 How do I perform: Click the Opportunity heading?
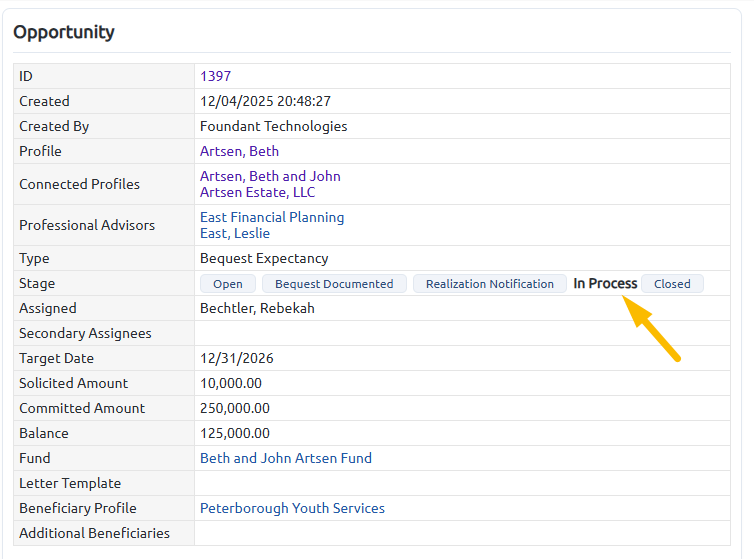pyautogui.click(x=64, y=32)
